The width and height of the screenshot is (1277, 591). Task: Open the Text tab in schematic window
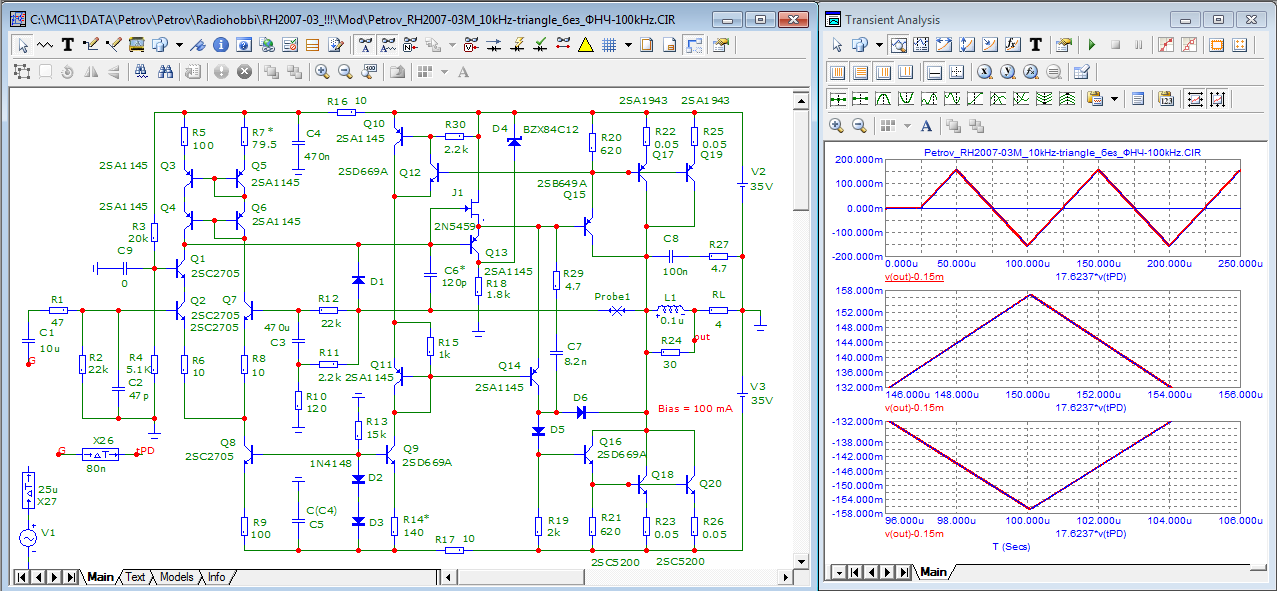point(135,577)
